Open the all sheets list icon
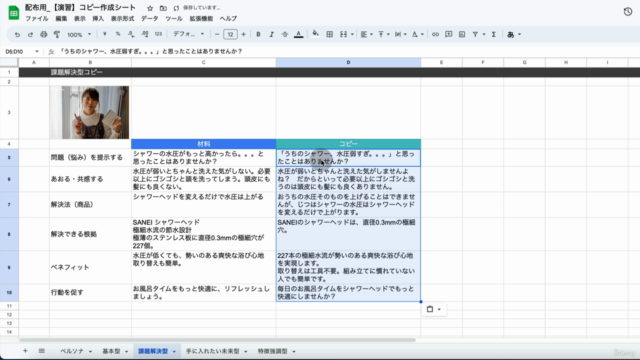Viewport: 640px width, 360px height. tap(42, 351)
